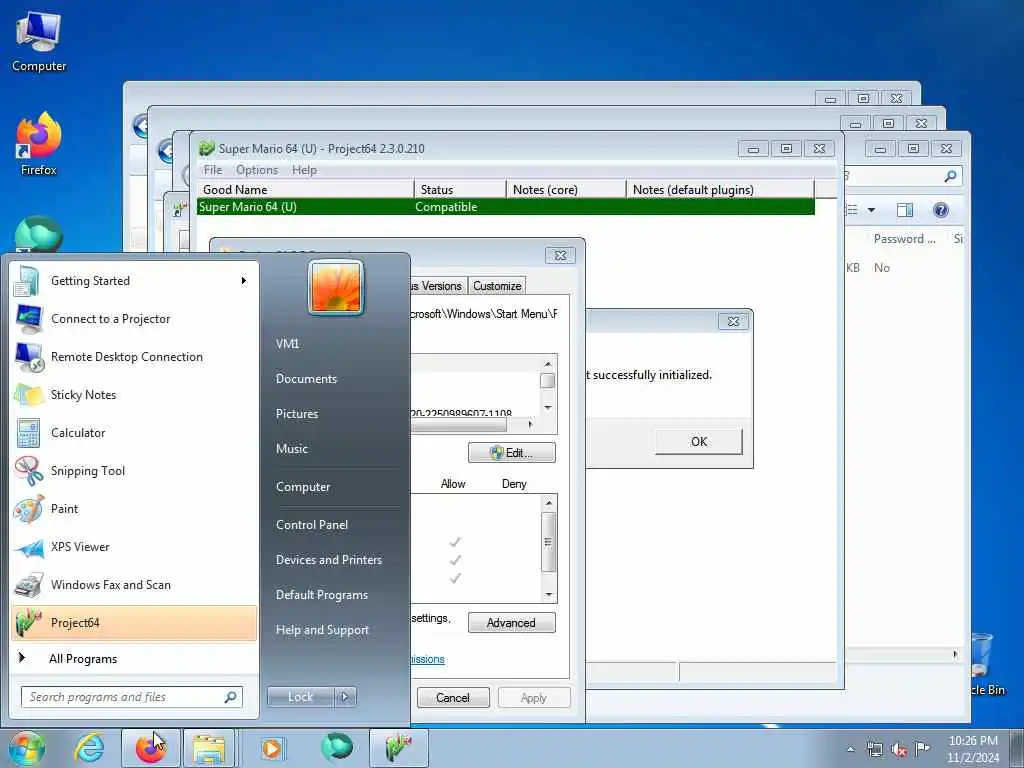This screenshot has height=768, width=1024.
Task: Open the Help menu in Project64
Action: click(304, 170)
